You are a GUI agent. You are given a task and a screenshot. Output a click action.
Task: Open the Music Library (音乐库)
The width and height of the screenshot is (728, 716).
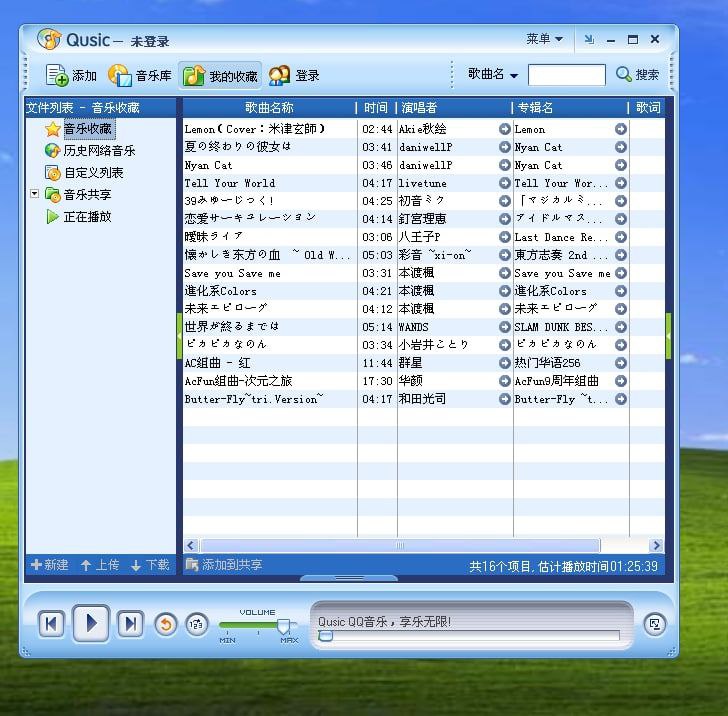139,75
